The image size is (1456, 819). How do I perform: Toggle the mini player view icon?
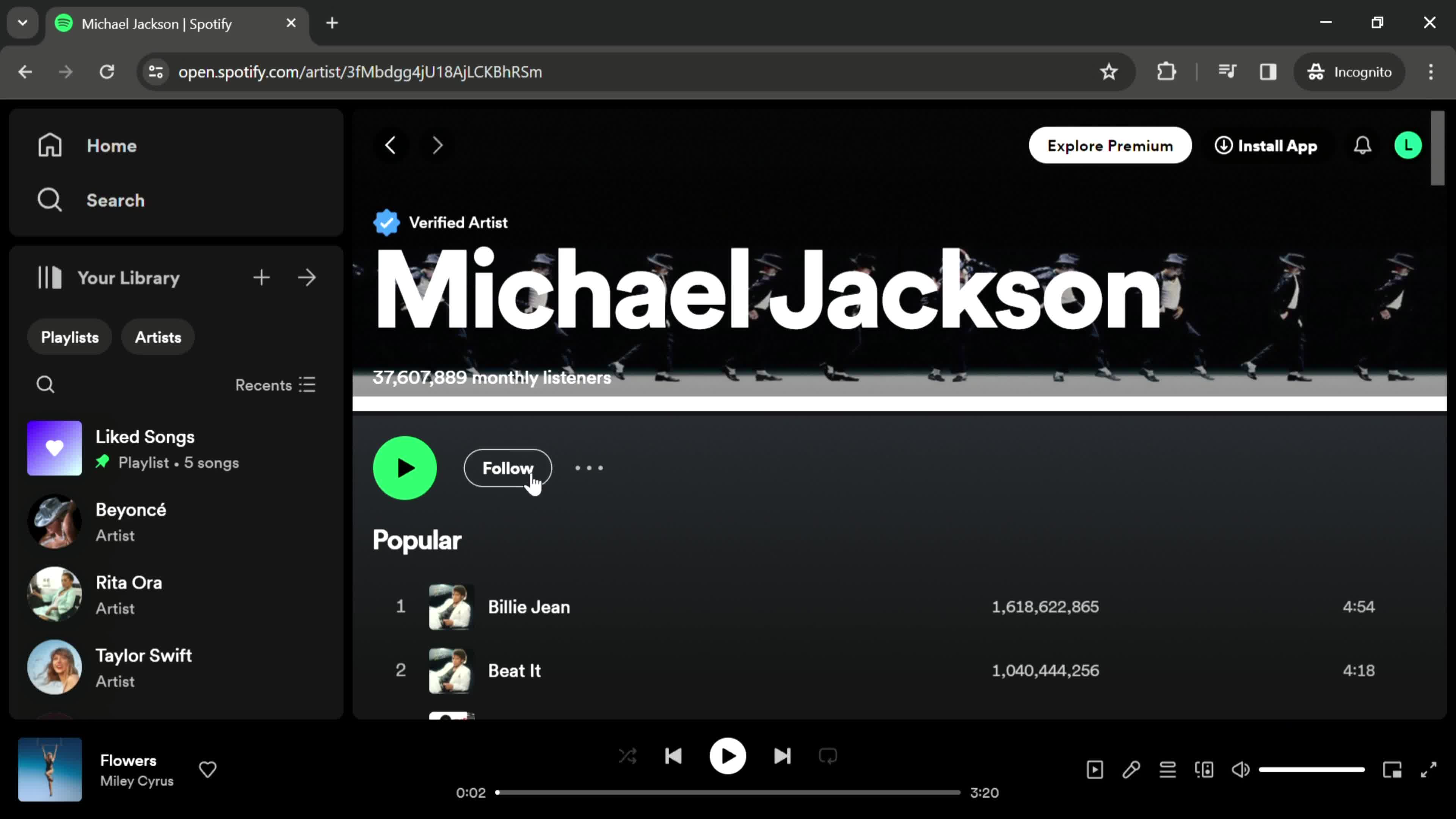coord(1393,770)
